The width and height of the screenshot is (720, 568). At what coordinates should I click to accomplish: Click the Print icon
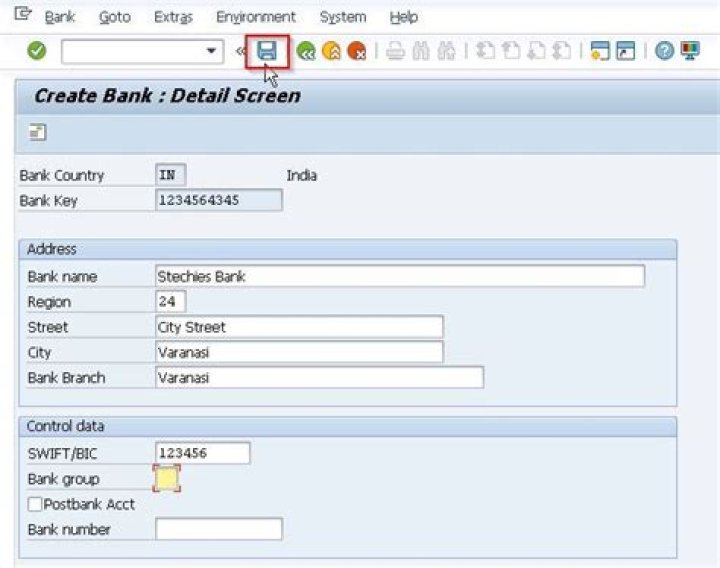click(395, 51)
